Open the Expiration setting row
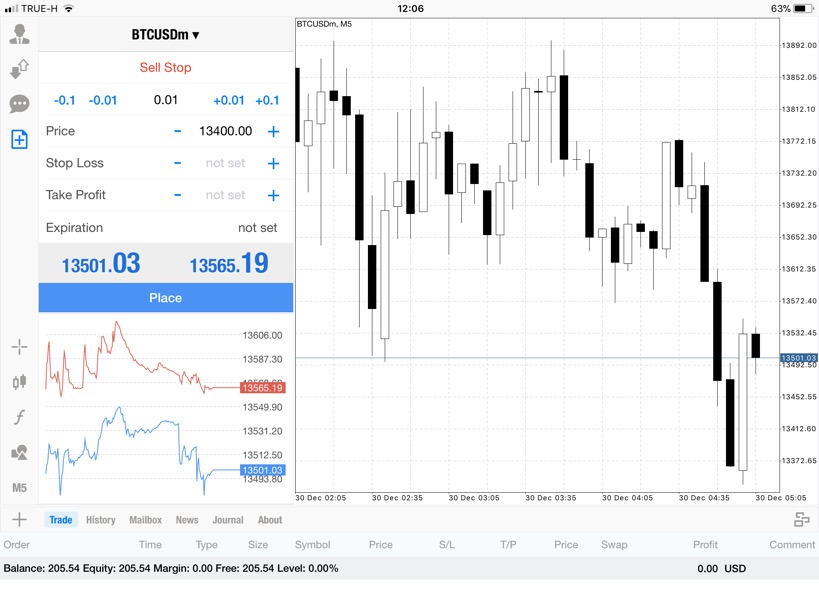Image resolution: width=819 pixels, height=614 pixels. pos(165,228)
